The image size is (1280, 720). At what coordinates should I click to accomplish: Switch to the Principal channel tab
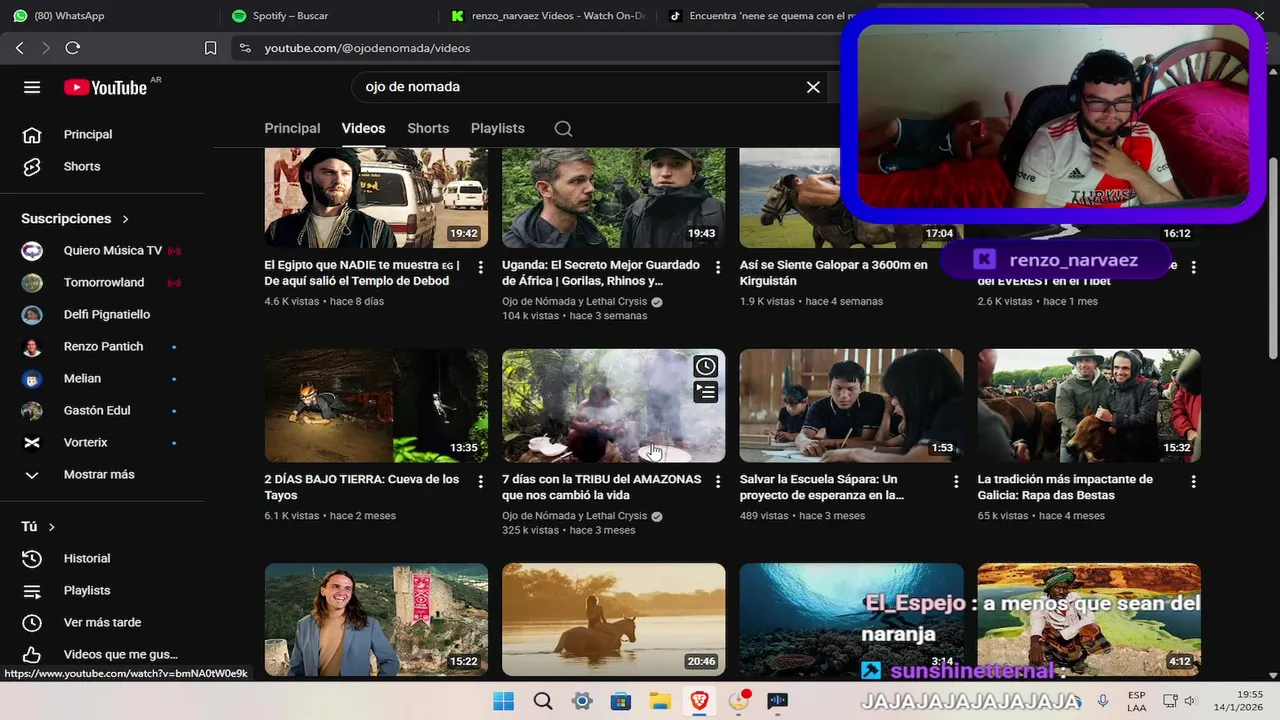point(292,128)
